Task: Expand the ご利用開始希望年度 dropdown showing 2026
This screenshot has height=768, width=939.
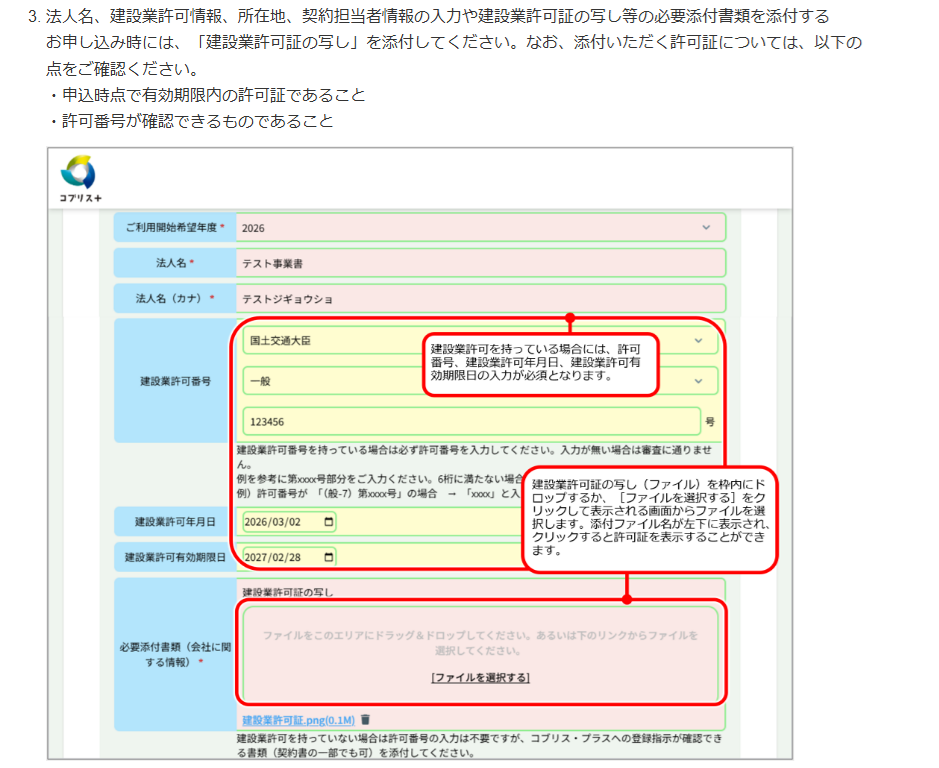Action: click(x=706, y=227)
